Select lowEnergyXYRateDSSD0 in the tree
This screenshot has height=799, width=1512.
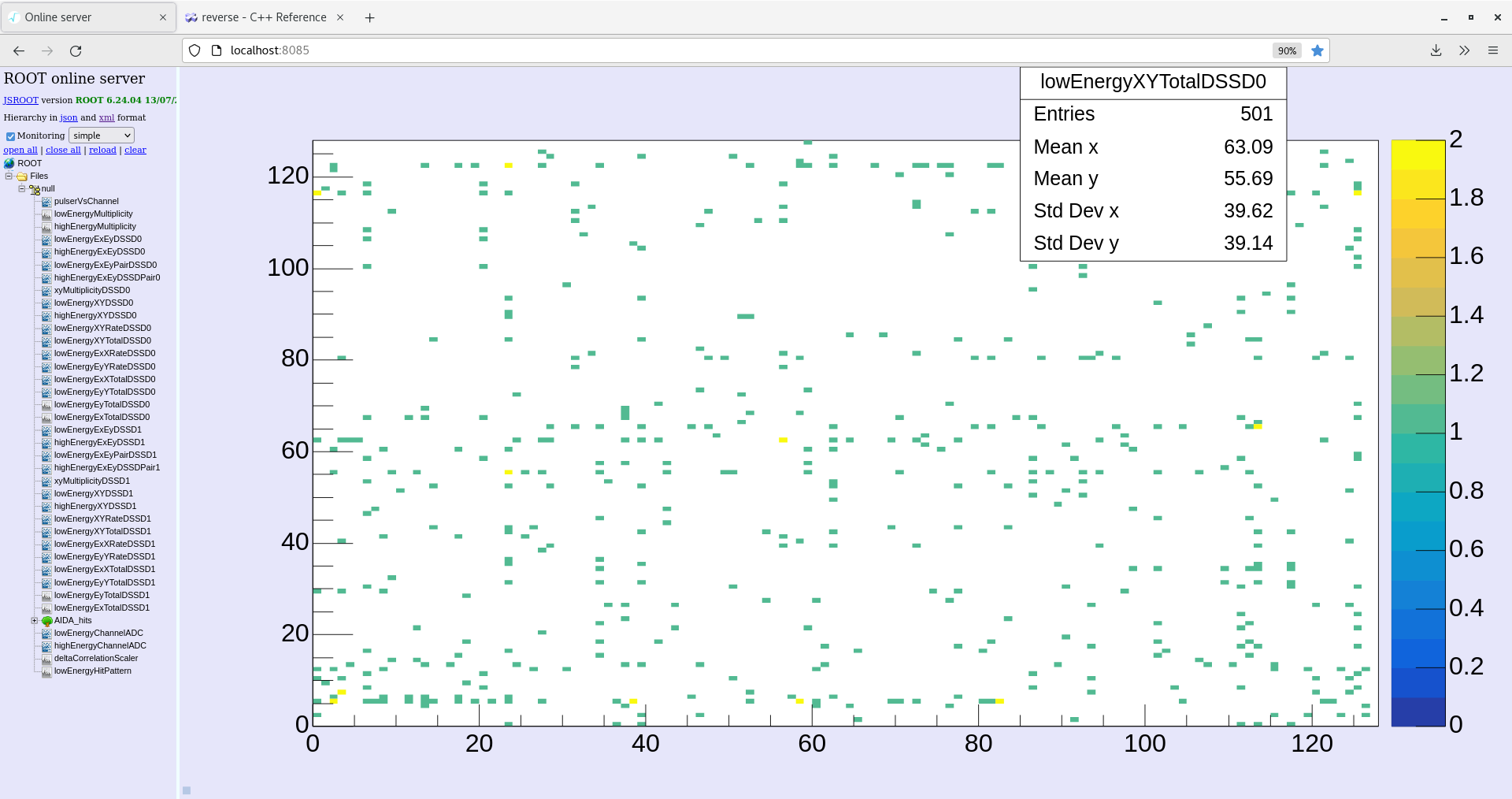(102, 328)
